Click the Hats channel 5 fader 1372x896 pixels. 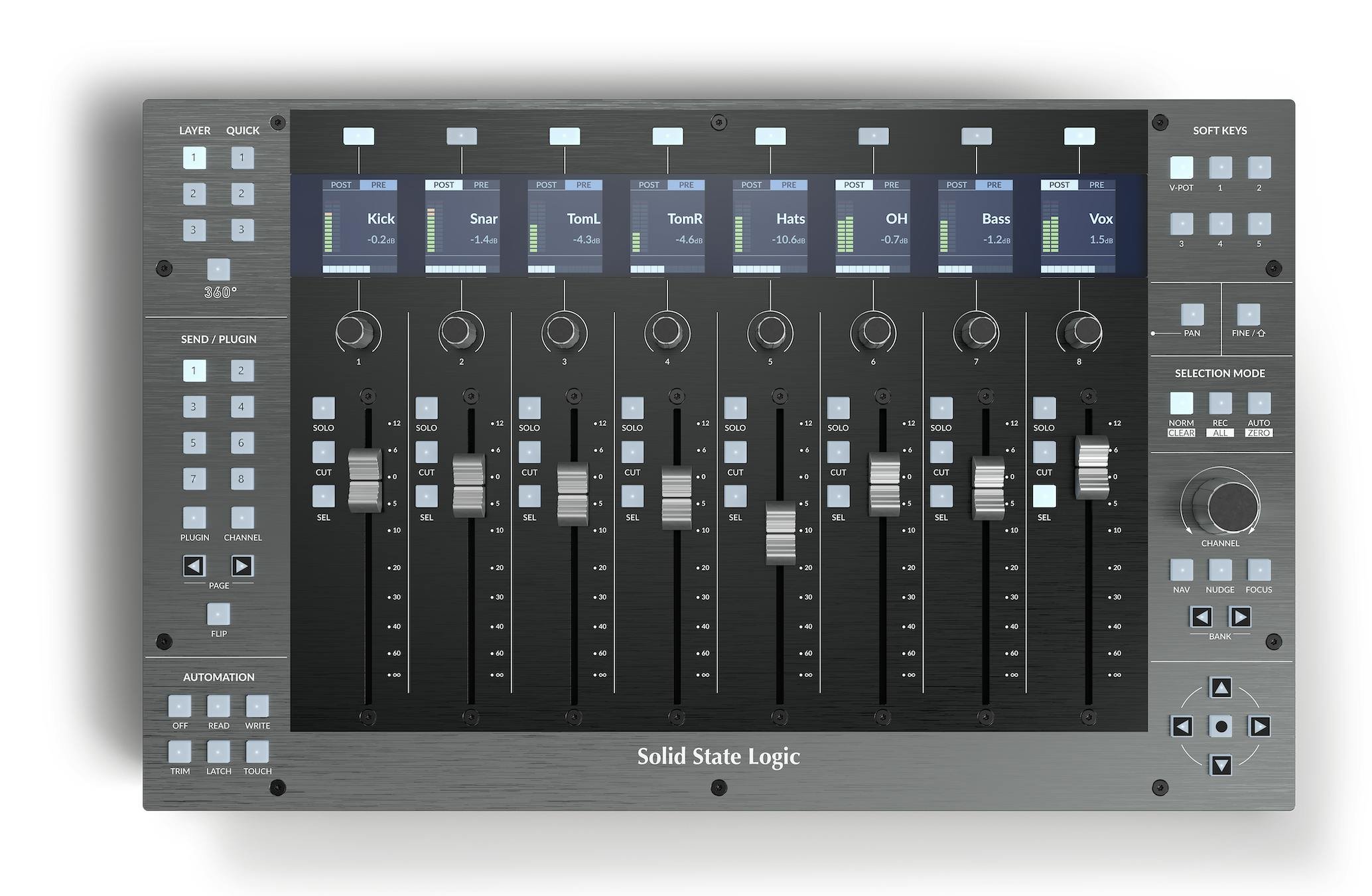[x=780, y=534]
